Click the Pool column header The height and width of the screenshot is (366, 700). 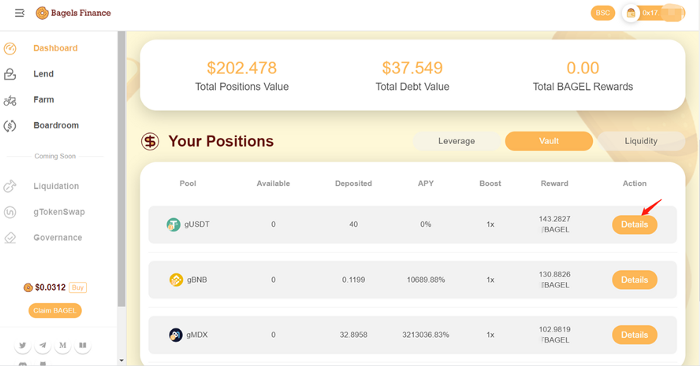pos(188,183)
